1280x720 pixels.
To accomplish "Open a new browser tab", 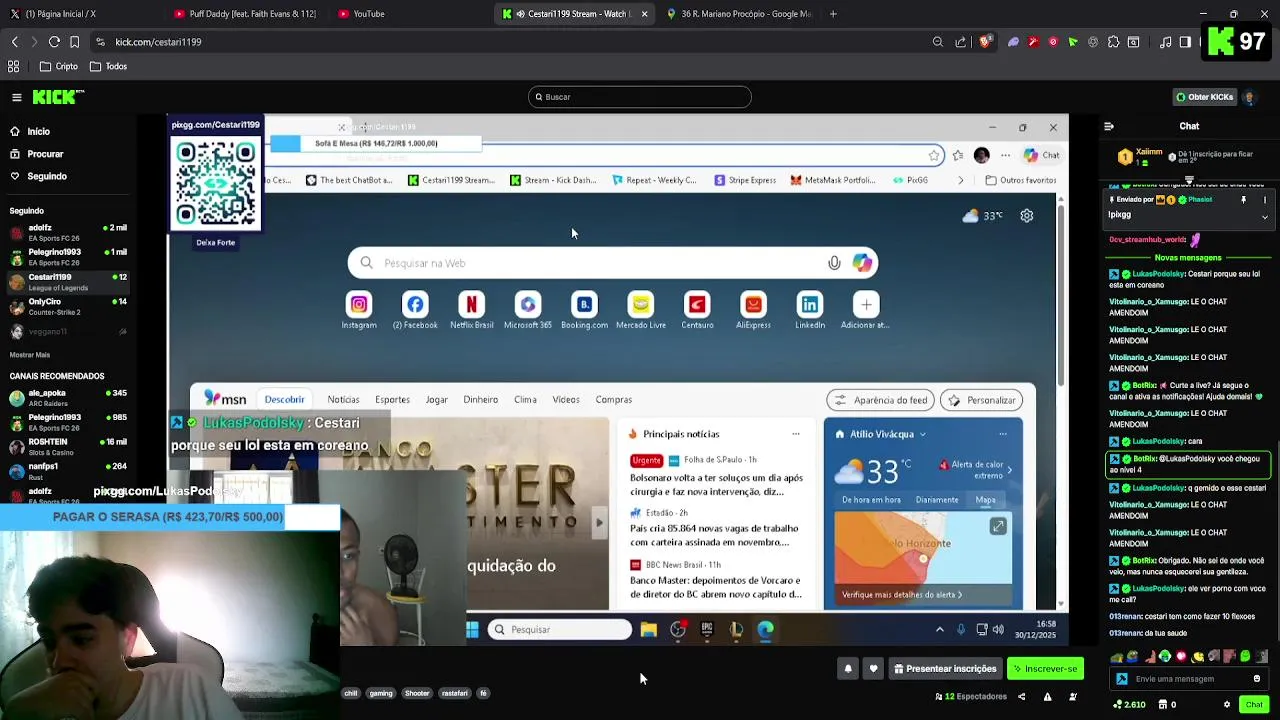I will (x=833, y=14).
